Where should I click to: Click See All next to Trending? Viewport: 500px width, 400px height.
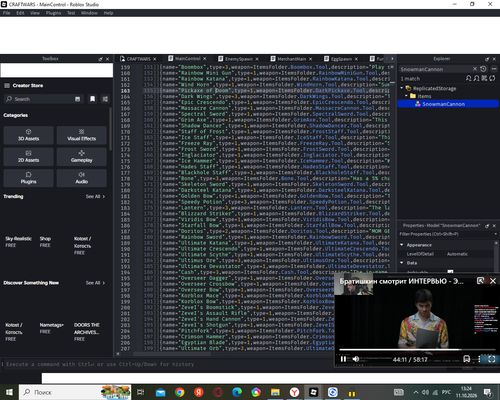95,197
